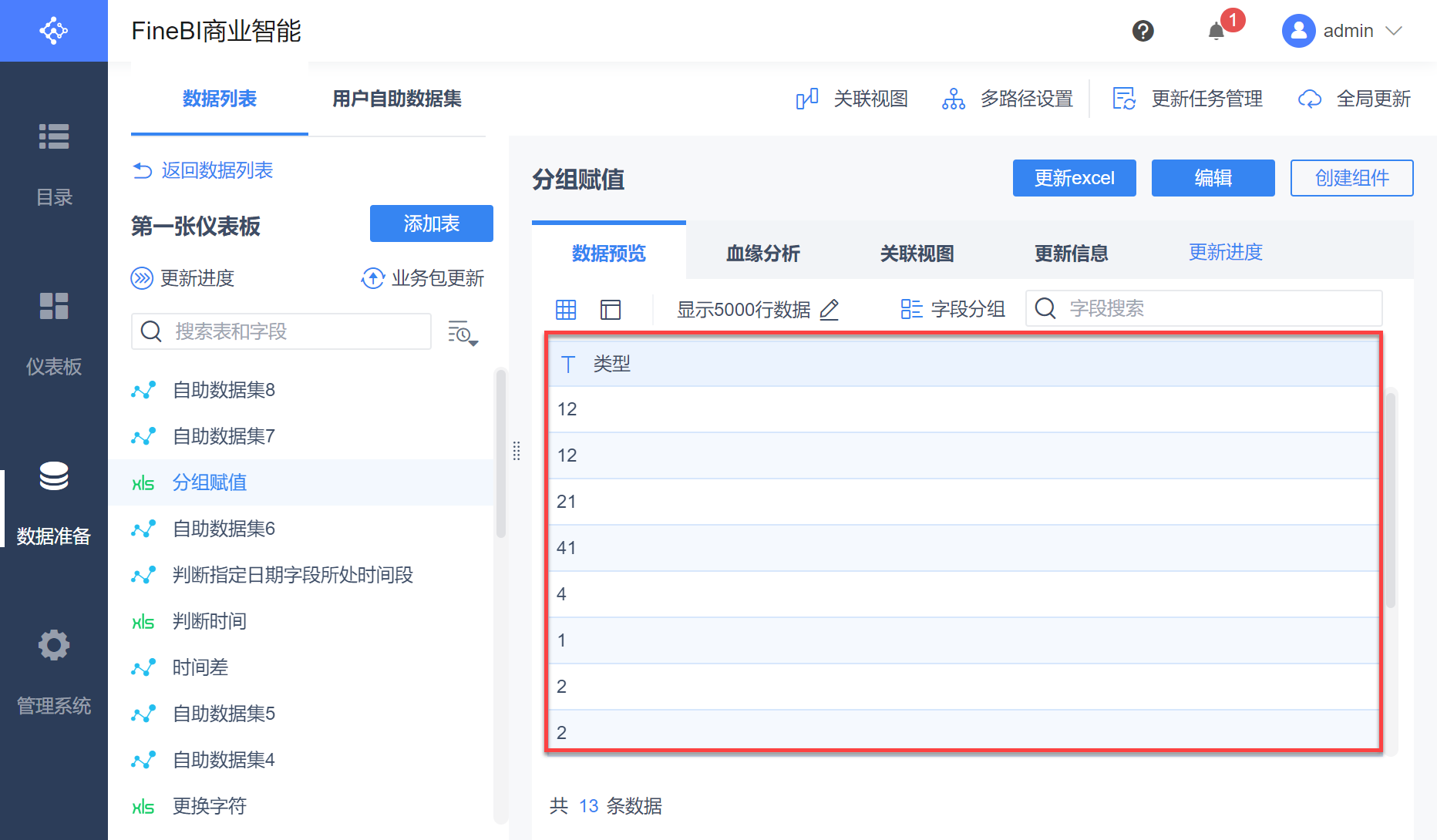Expand the admin user dropdown
Screen dimensions: 1437x840
tap(1394, 31)
